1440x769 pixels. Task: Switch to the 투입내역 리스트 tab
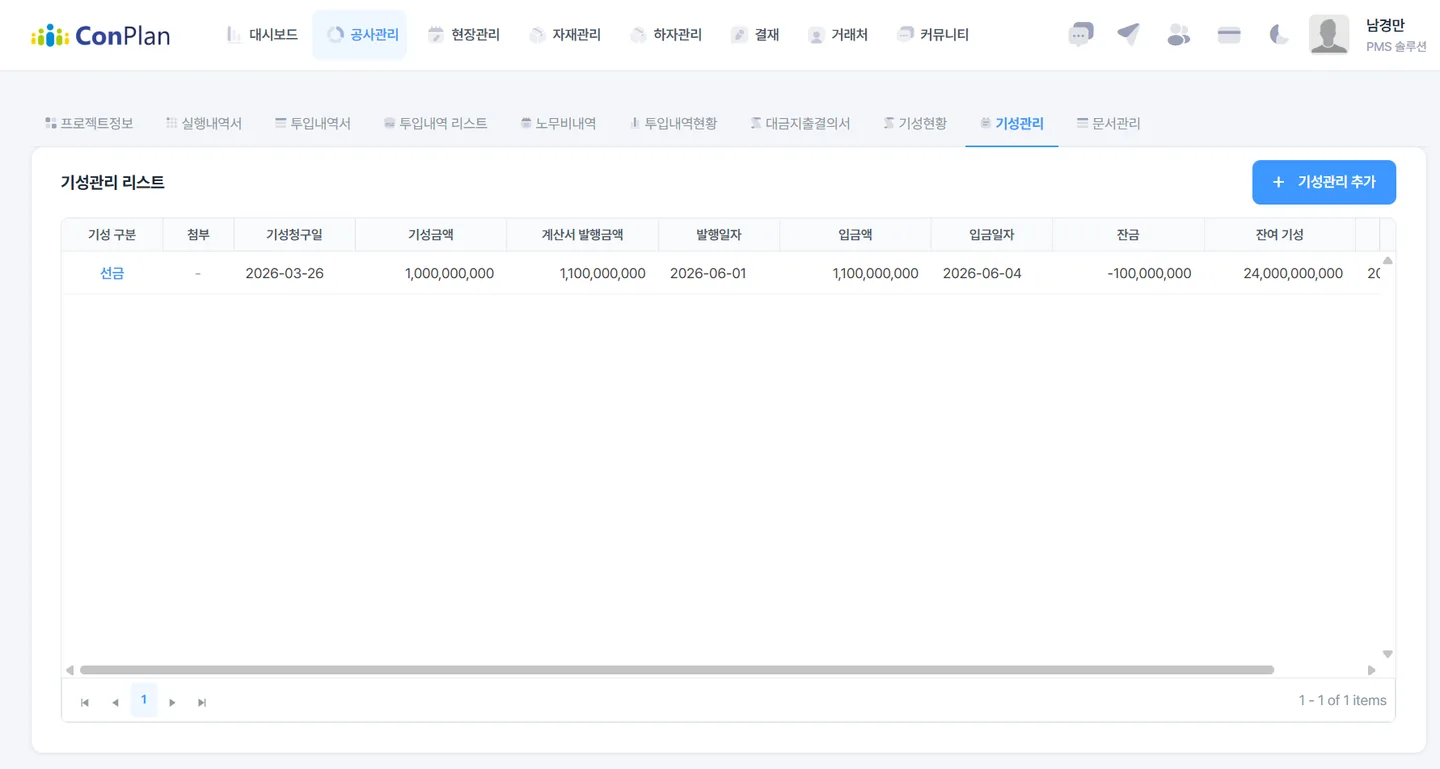(x=436, y=124)
